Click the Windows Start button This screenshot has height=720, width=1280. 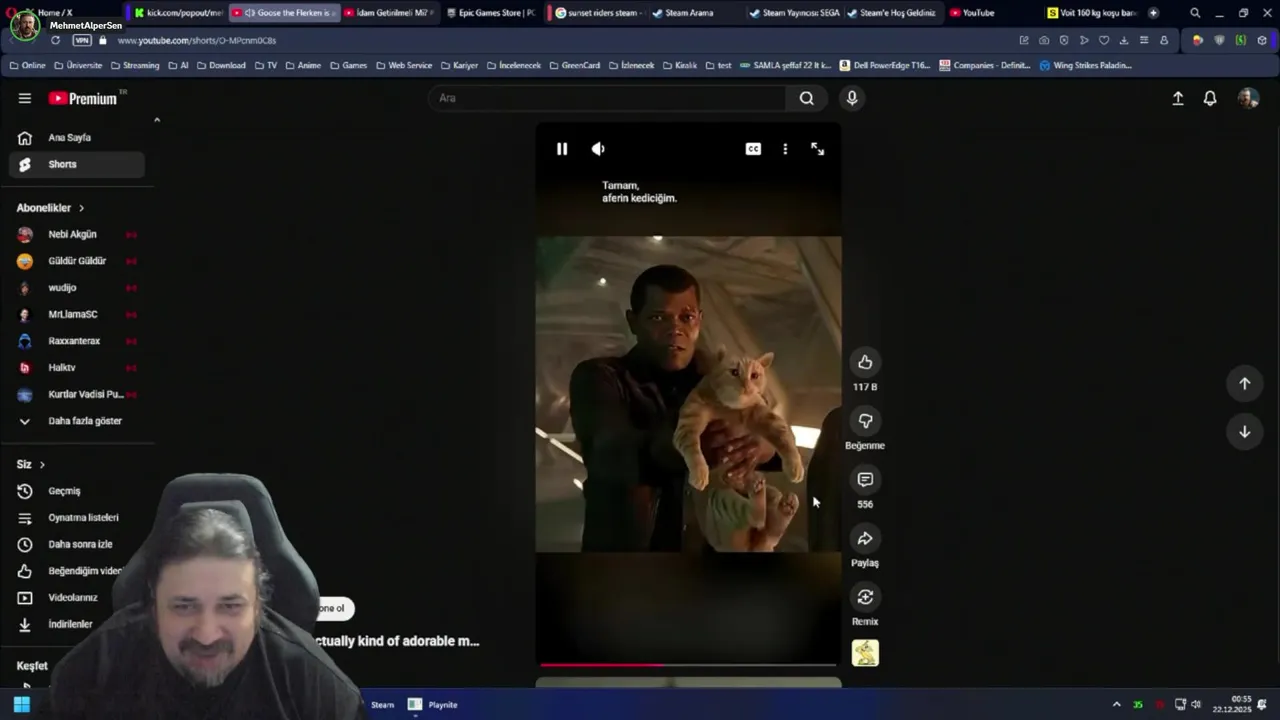[x=21, y=705]
